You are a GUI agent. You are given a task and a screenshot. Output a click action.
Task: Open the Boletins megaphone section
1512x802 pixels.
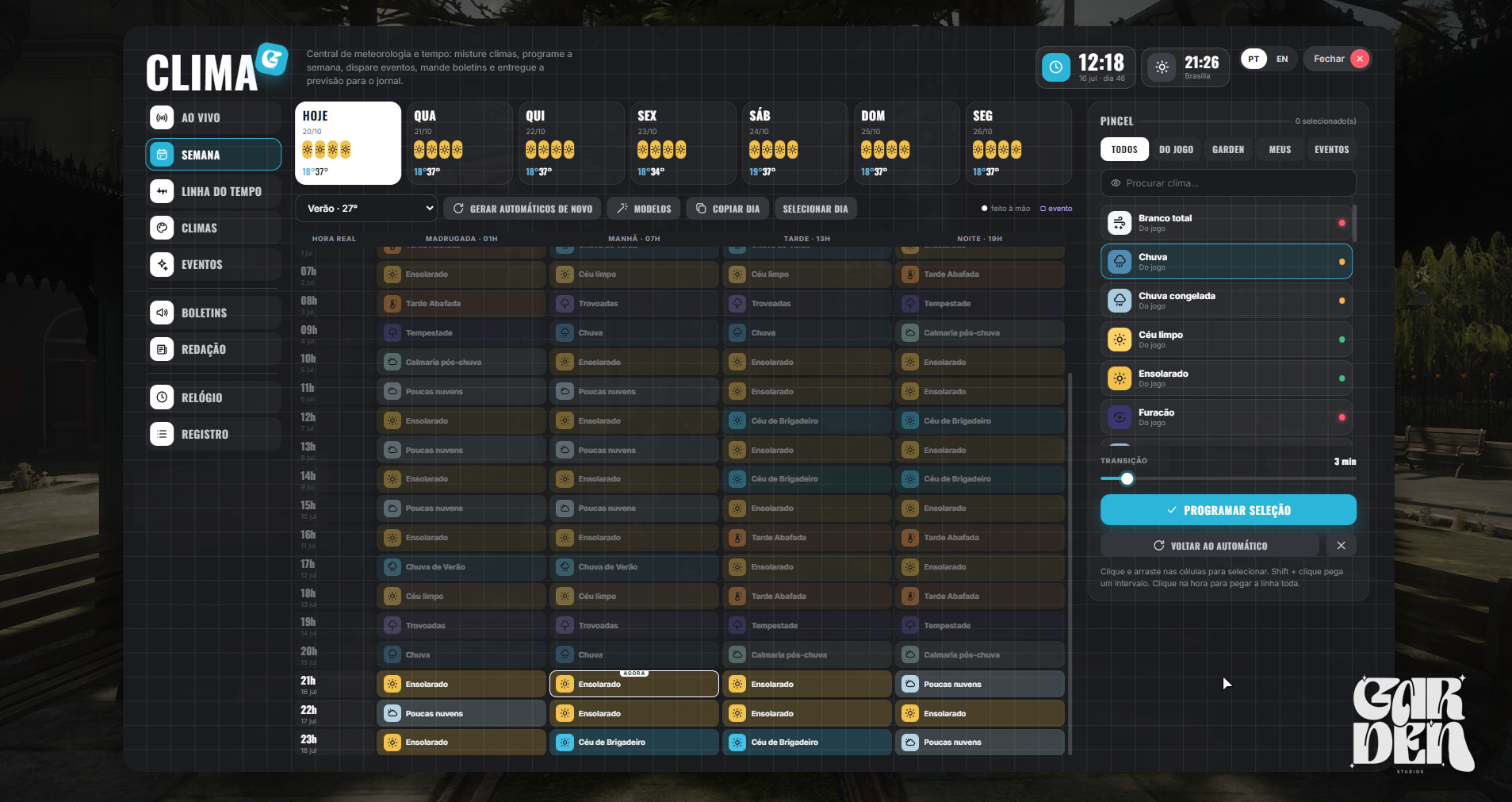pyautogui.click(x=213, y=313)
